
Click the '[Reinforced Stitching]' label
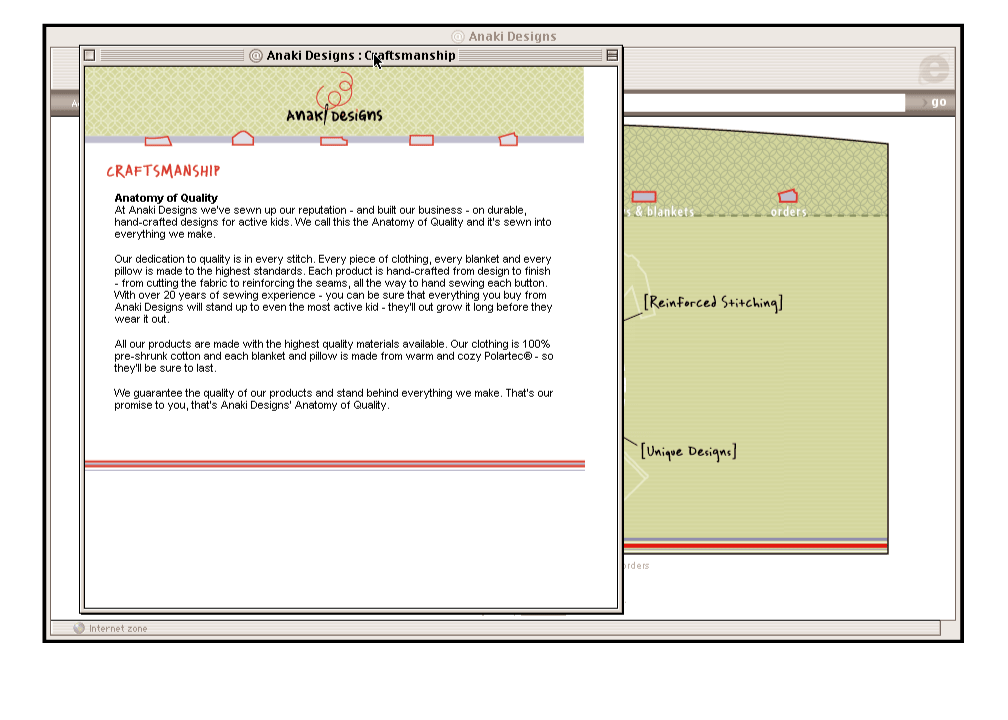tap(713, 302)
